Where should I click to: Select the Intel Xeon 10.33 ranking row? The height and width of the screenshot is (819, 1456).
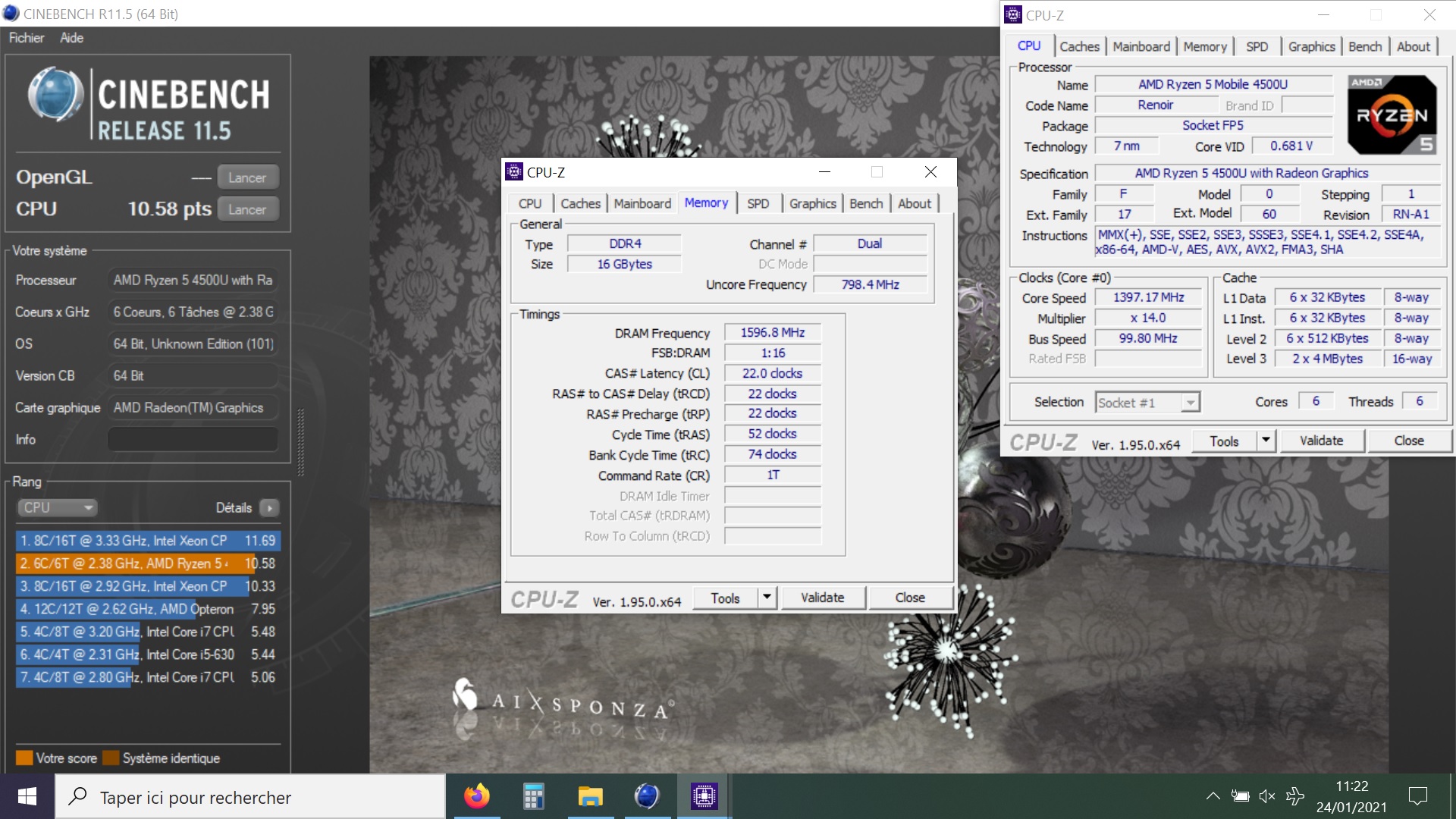click(148, 586)
